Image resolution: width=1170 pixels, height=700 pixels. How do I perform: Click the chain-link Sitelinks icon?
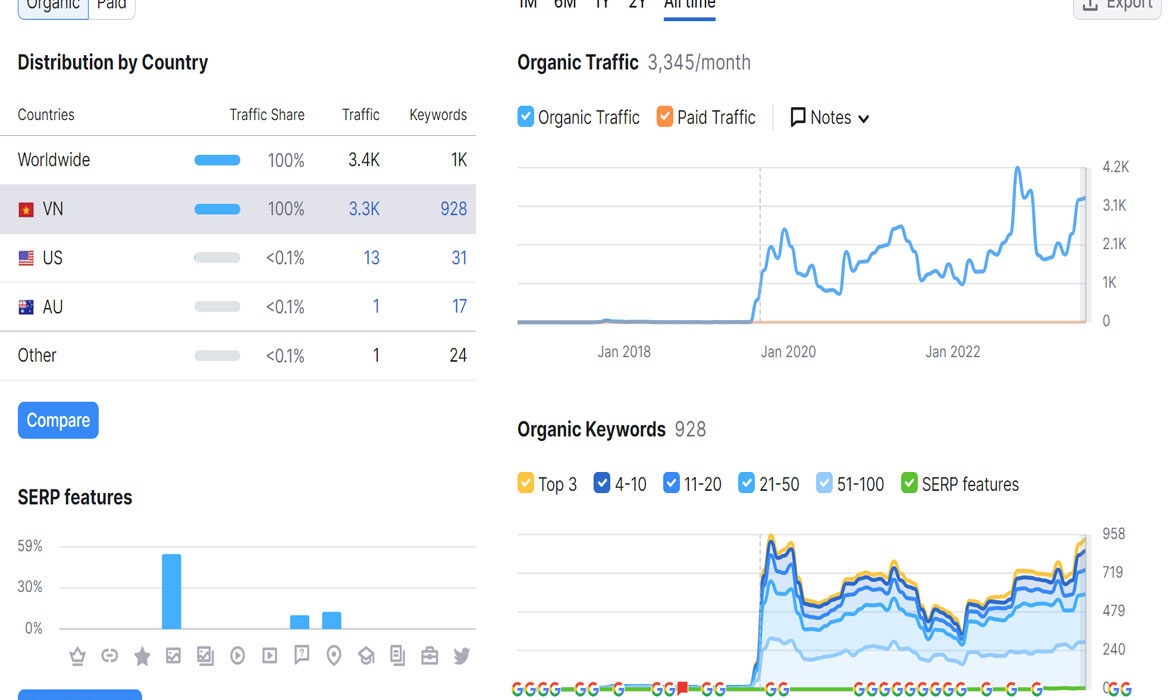(110, 656)
